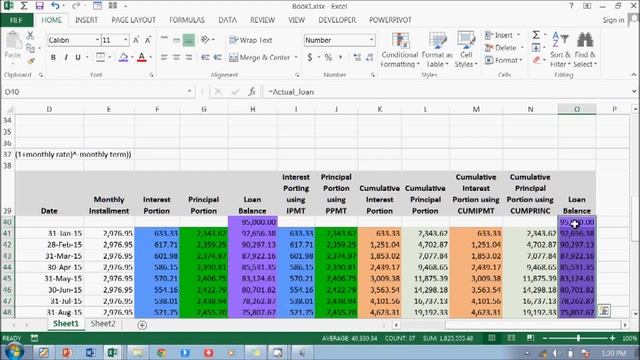Image resolution: width=640 pixels, height=360 pixels.
Task: Open the FILE tab
Action: (x=16, y=20)
